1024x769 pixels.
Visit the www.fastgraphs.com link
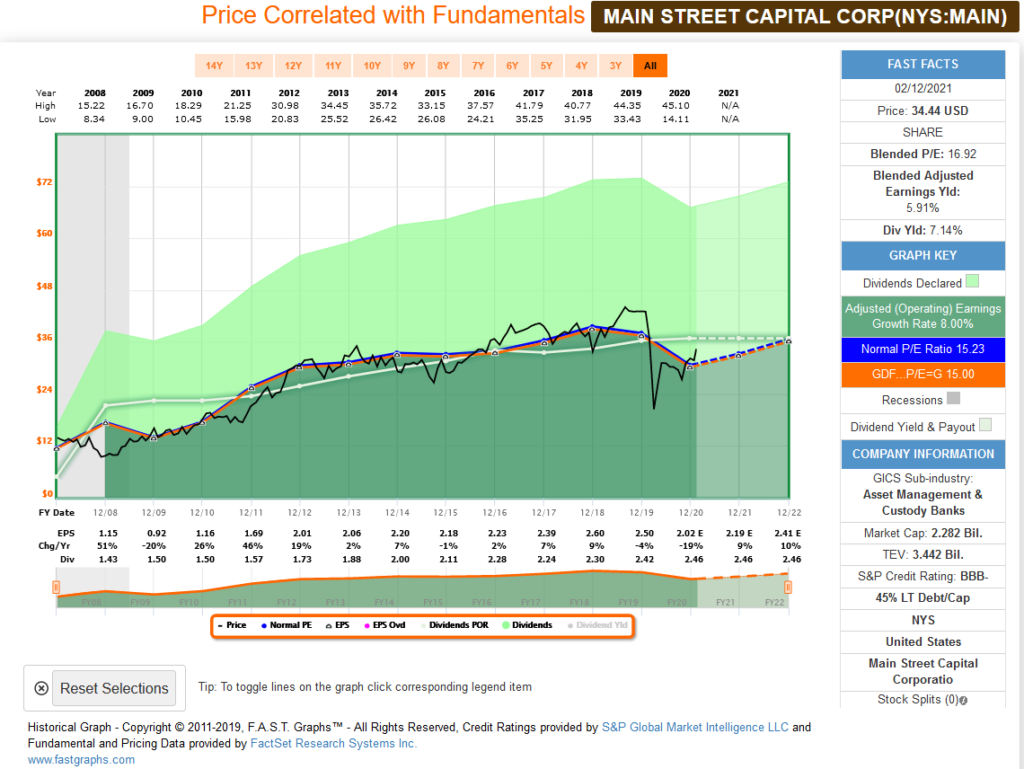coord(81,760)
